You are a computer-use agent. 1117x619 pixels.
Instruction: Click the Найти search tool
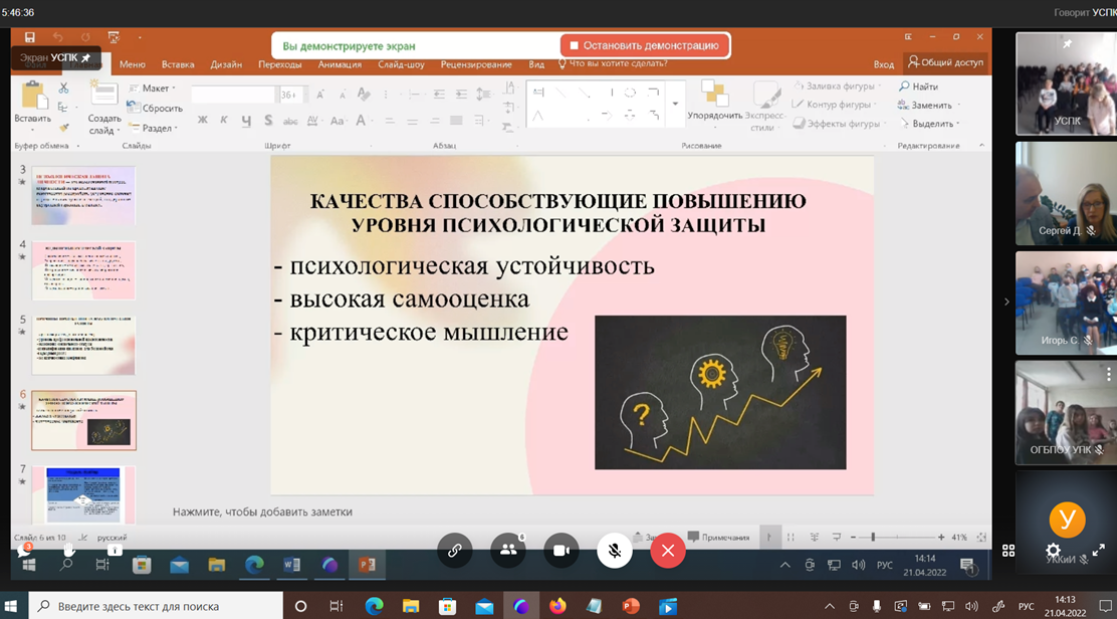click(x=918, y=87)
